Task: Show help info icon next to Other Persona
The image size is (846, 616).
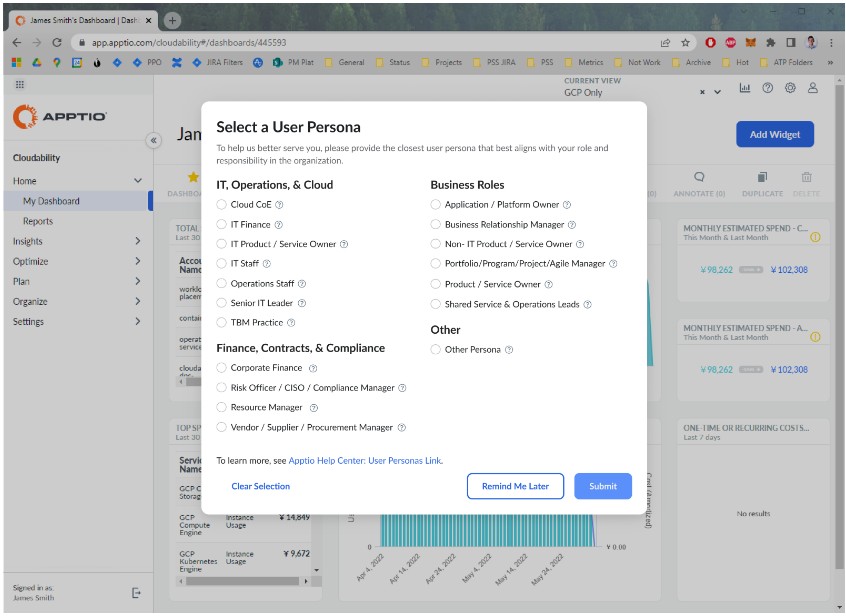Action: click(x=509, y=350)
